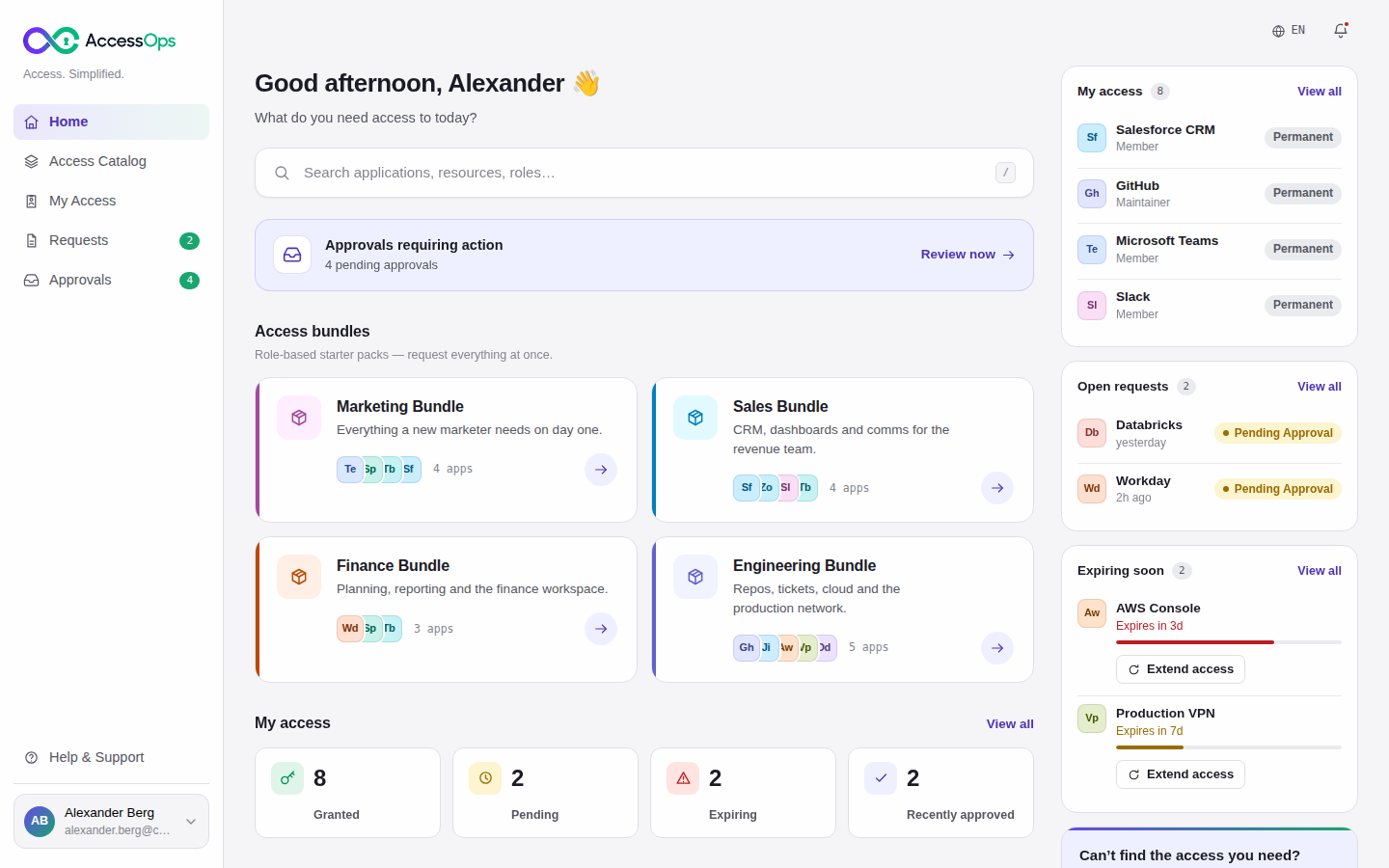Image resolution: width=1389 pixels, height=868 pixels.
Task: Click Pending Approval badge for Workday
Action: (x=1278, y=489)
